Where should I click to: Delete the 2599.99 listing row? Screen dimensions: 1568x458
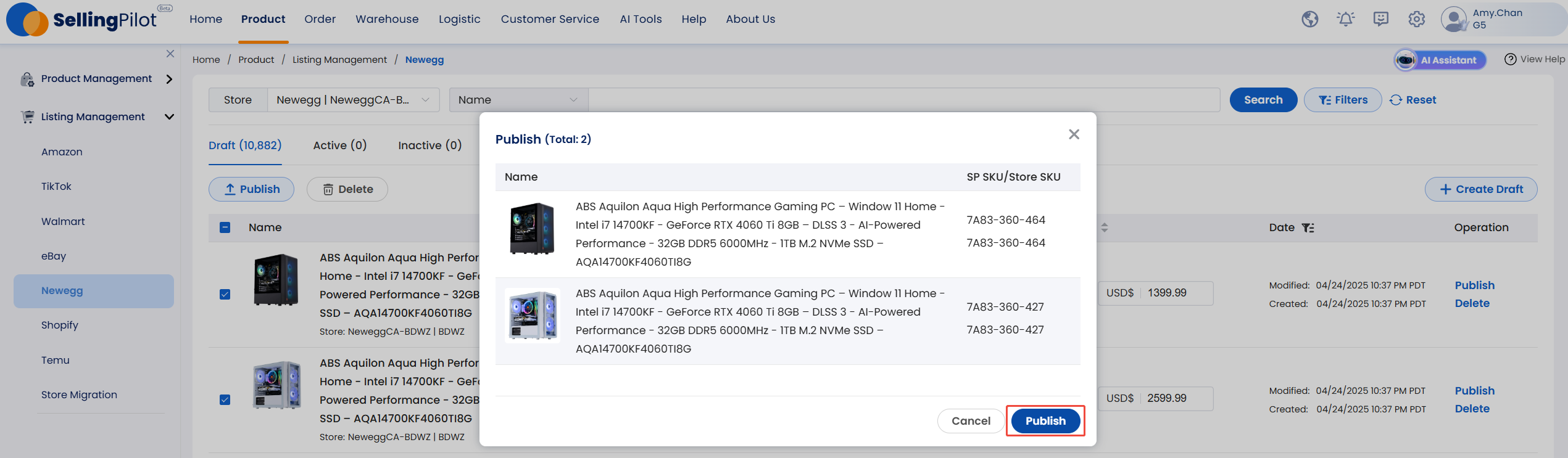[1472, 409]
